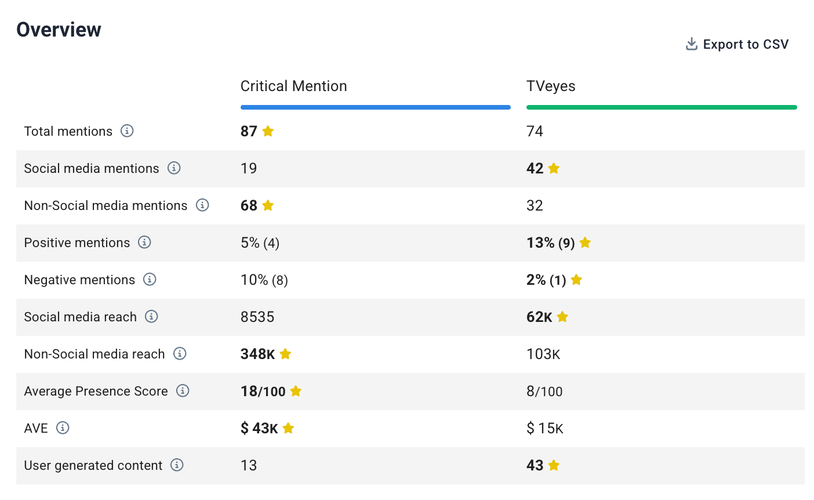Image resolution: width=814 pixels, height=500 pixels.
Task: Click the 8535 social media reach value
Action: [x=257, y=317]
